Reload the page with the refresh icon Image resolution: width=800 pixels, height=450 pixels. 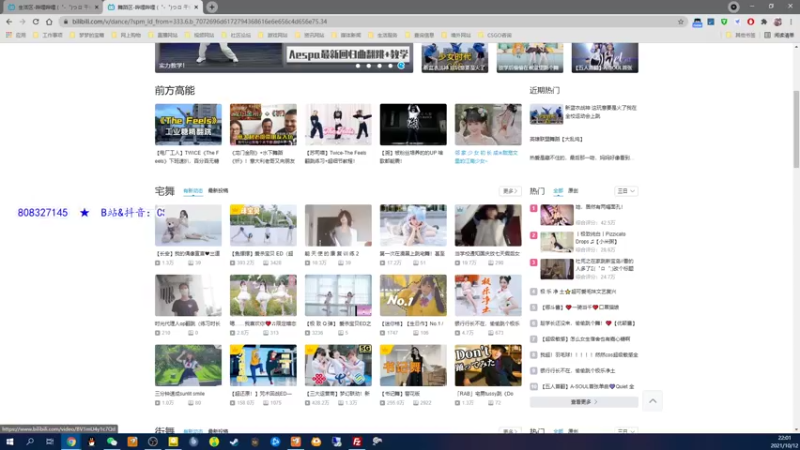[36, 22]
